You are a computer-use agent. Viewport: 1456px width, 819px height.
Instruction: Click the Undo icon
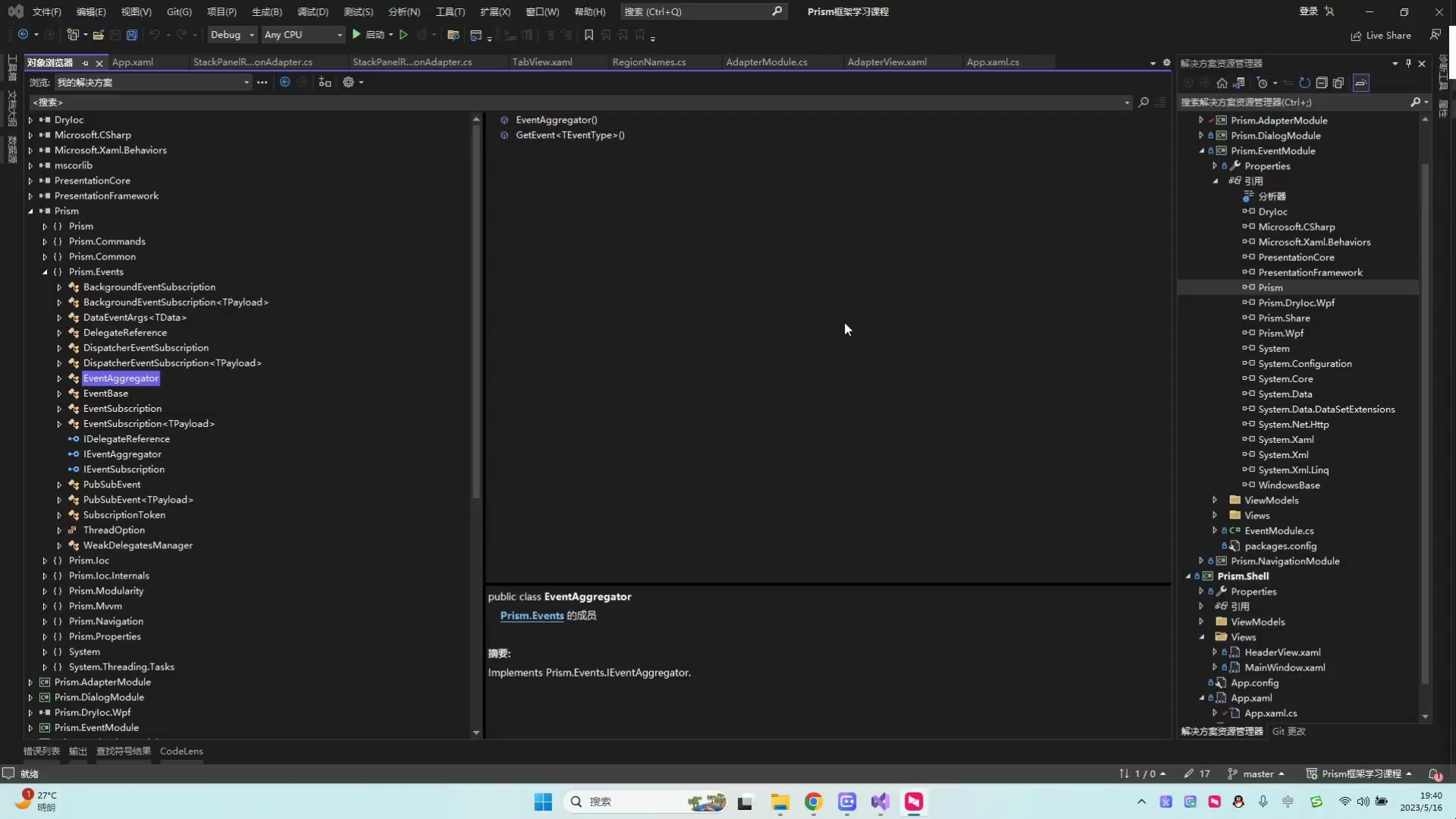[155, 35]
